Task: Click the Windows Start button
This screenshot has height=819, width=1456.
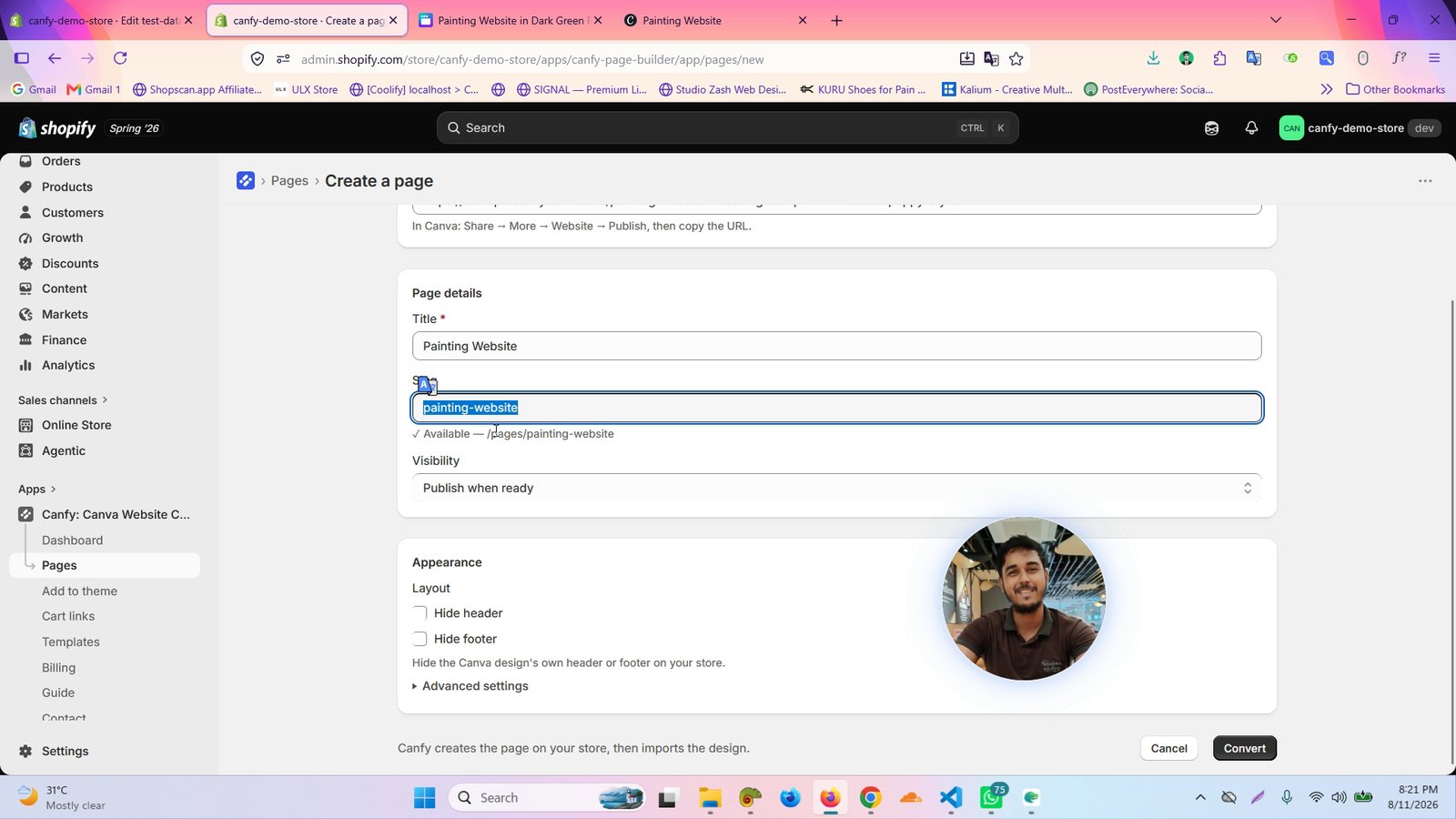Action: tap(425, 797)
